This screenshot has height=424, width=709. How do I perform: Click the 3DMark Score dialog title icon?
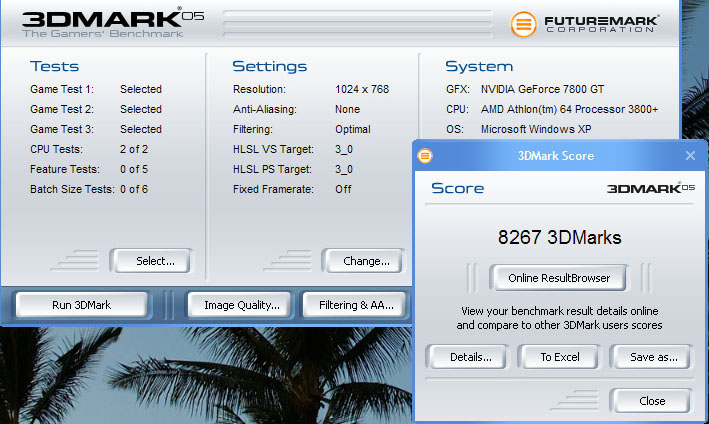coord(425,156)
